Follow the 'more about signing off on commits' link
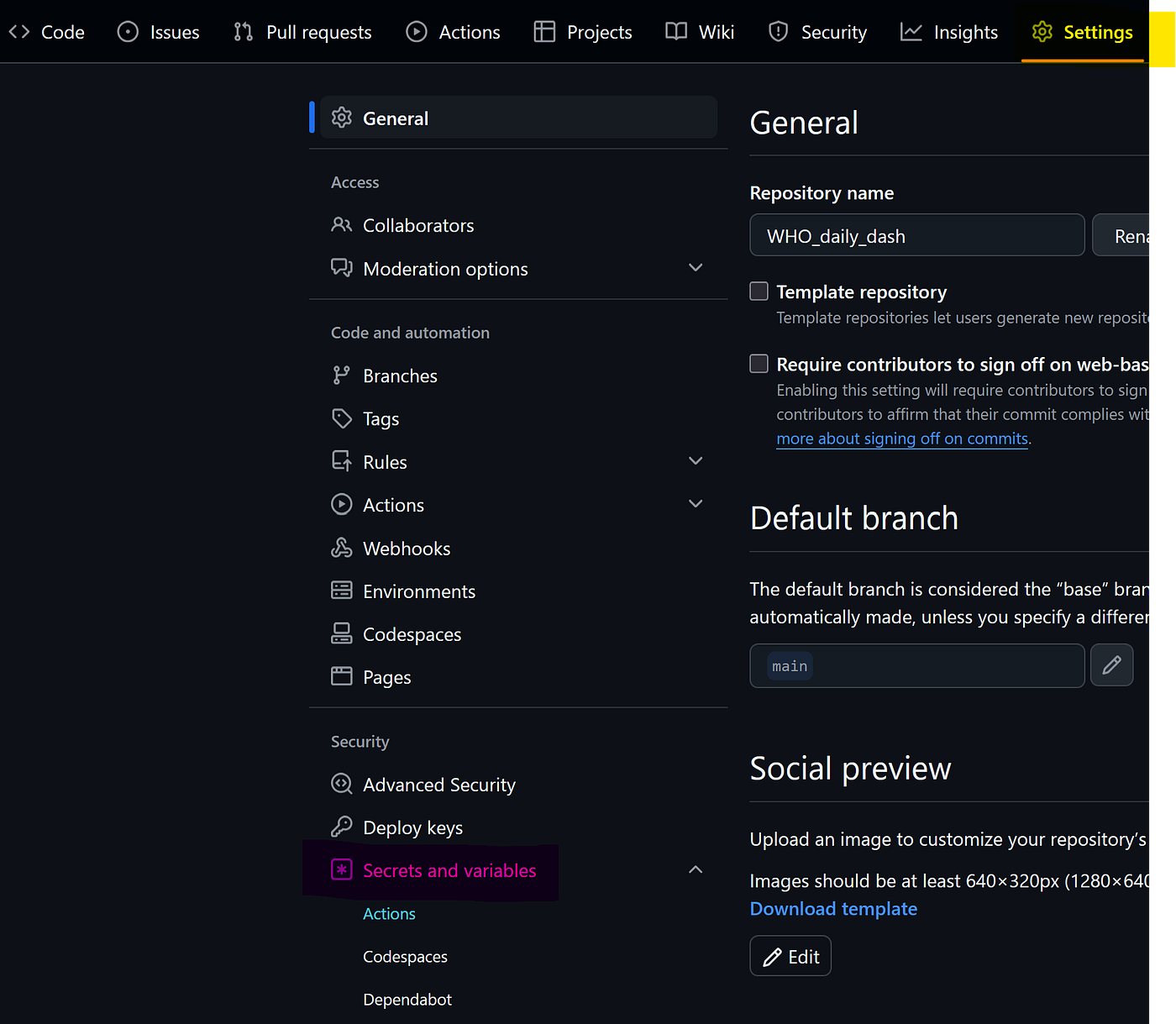 point(902,438)
